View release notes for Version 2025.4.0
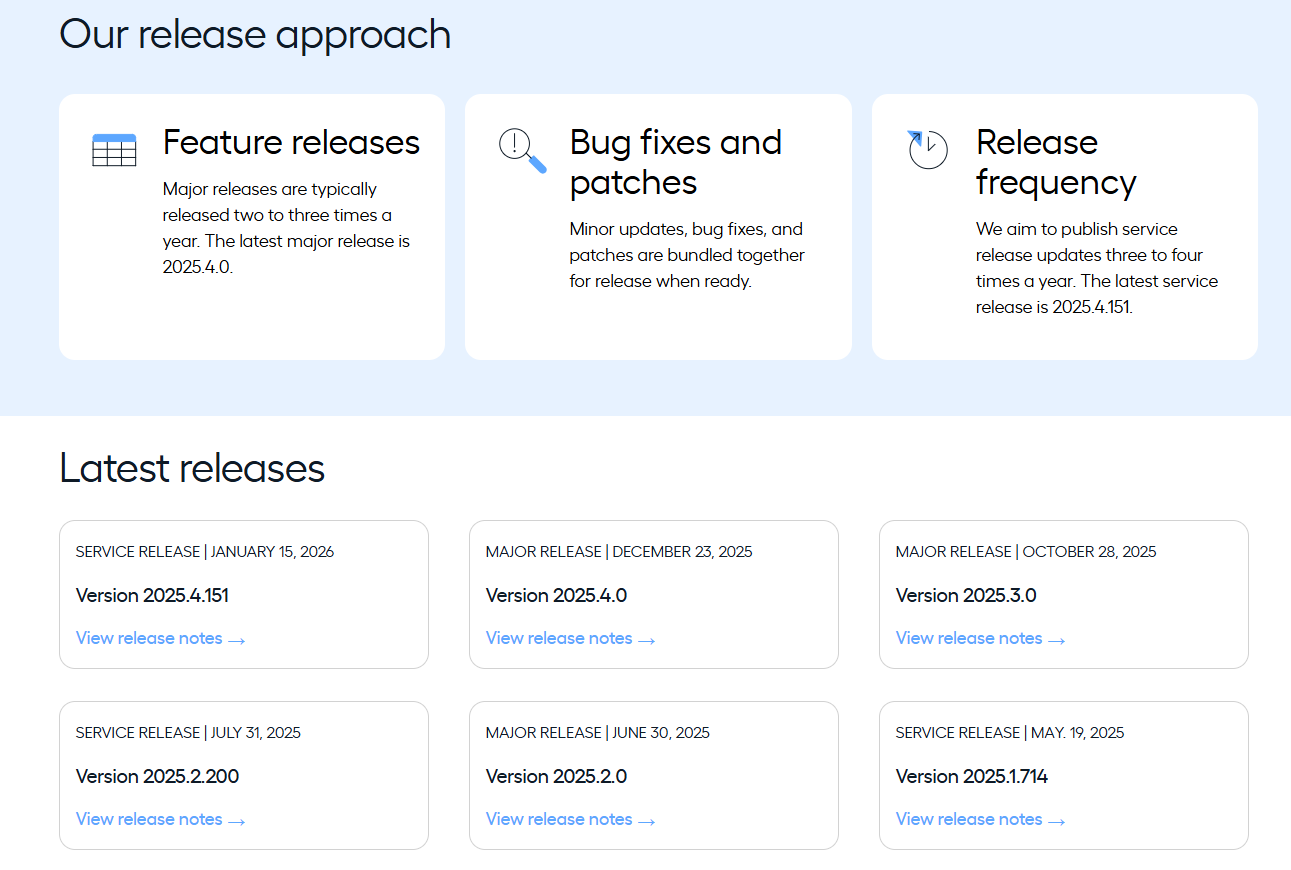This screenshot has width=1291, height=870. click(570, 639)
